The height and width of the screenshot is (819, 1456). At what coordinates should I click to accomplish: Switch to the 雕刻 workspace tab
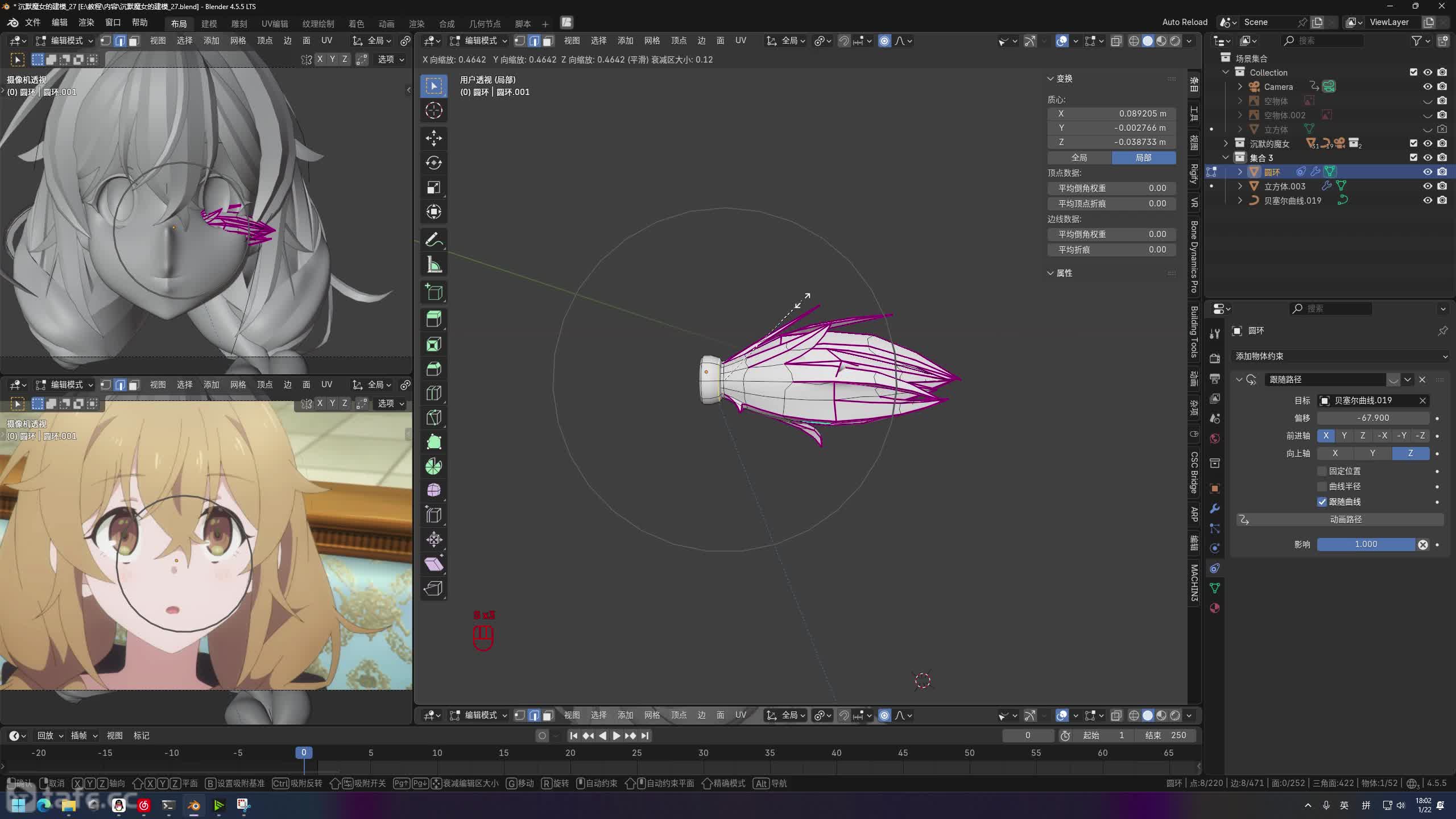(239, 23)
